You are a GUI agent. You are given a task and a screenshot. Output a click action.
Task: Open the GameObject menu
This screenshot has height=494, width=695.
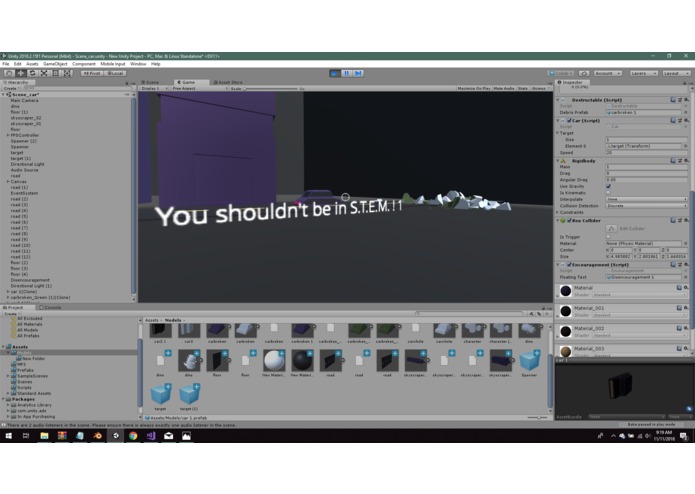pos(55,64)
